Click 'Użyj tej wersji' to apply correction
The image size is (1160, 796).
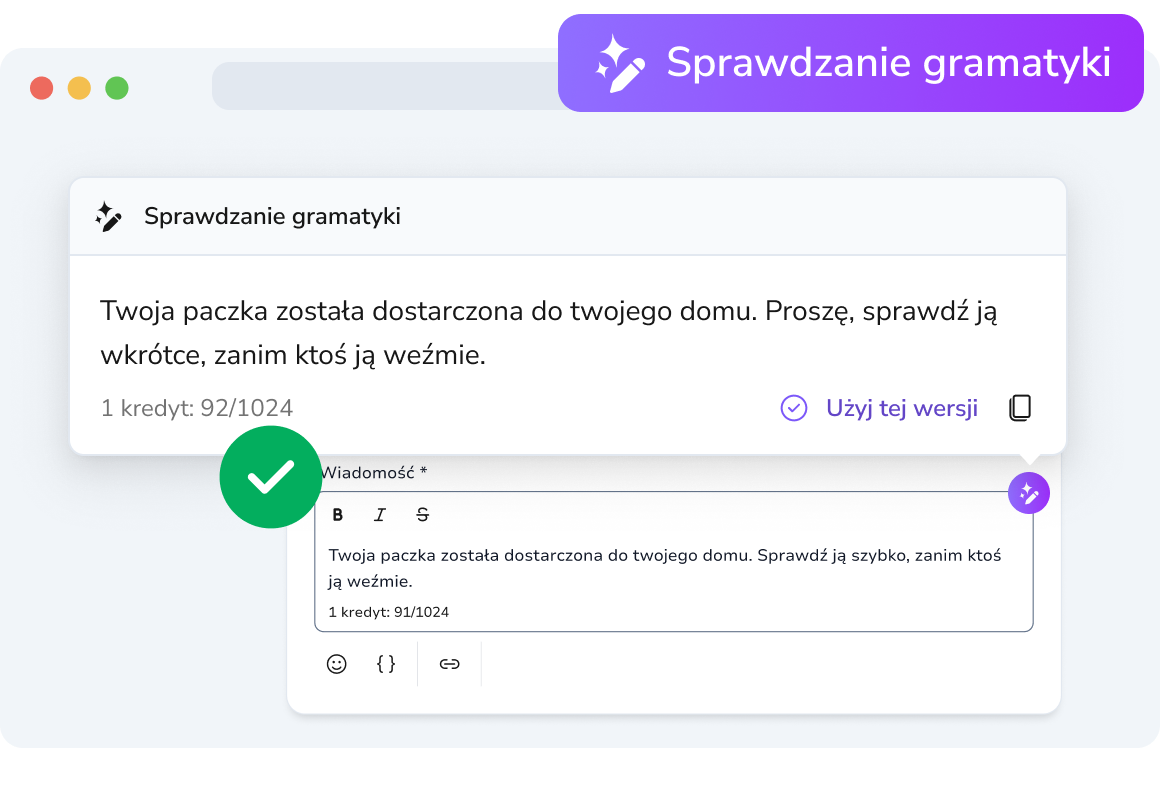(902, 408)
